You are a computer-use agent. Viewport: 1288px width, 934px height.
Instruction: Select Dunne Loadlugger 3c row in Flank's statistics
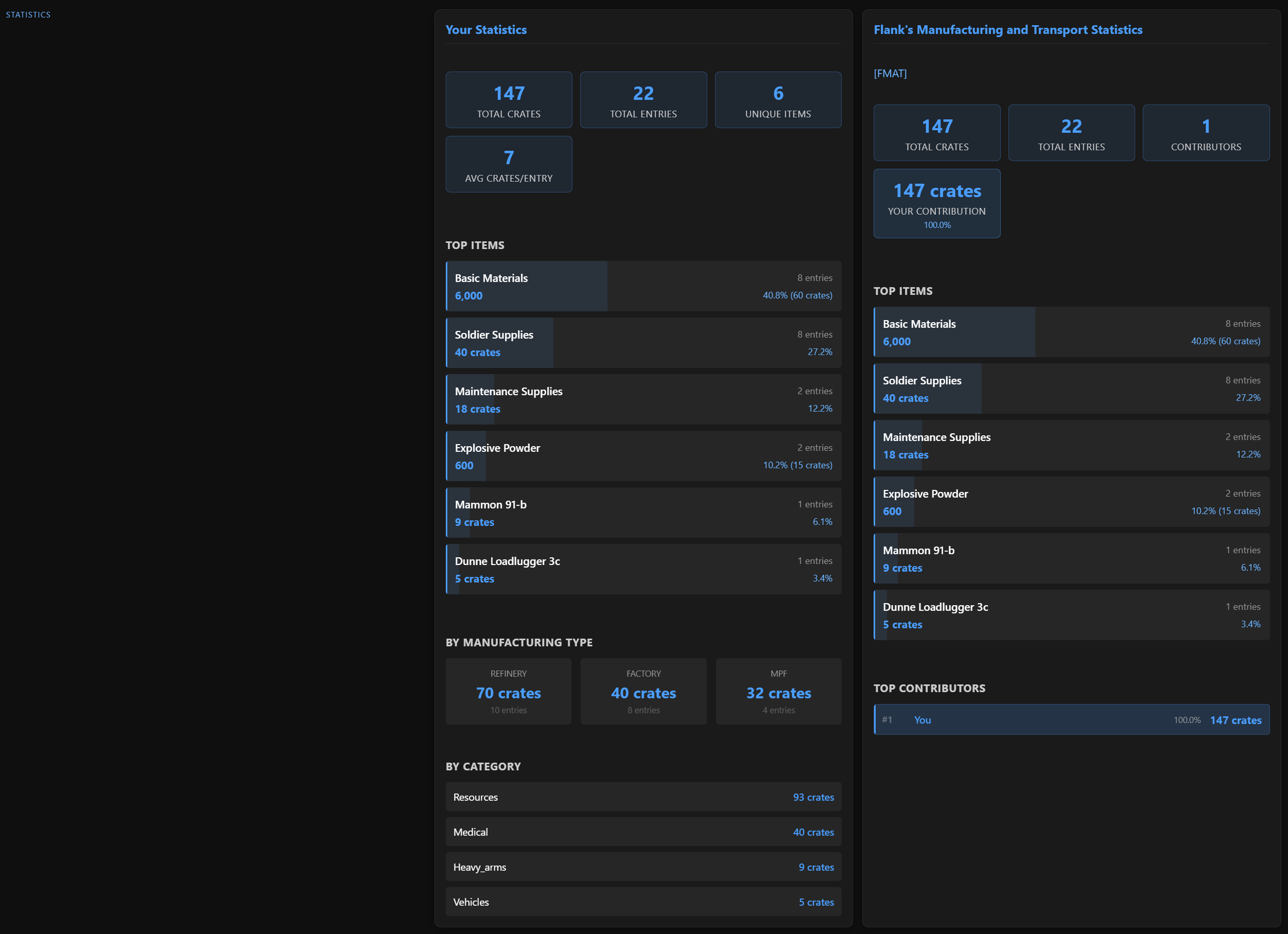point(1071,615)
